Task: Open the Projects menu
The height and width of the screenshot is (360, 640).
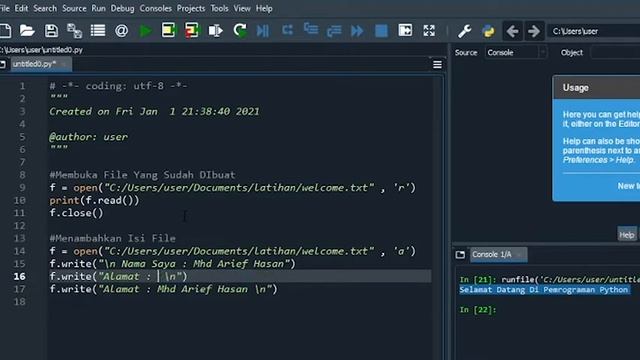Action: click(x=191, y=8)
